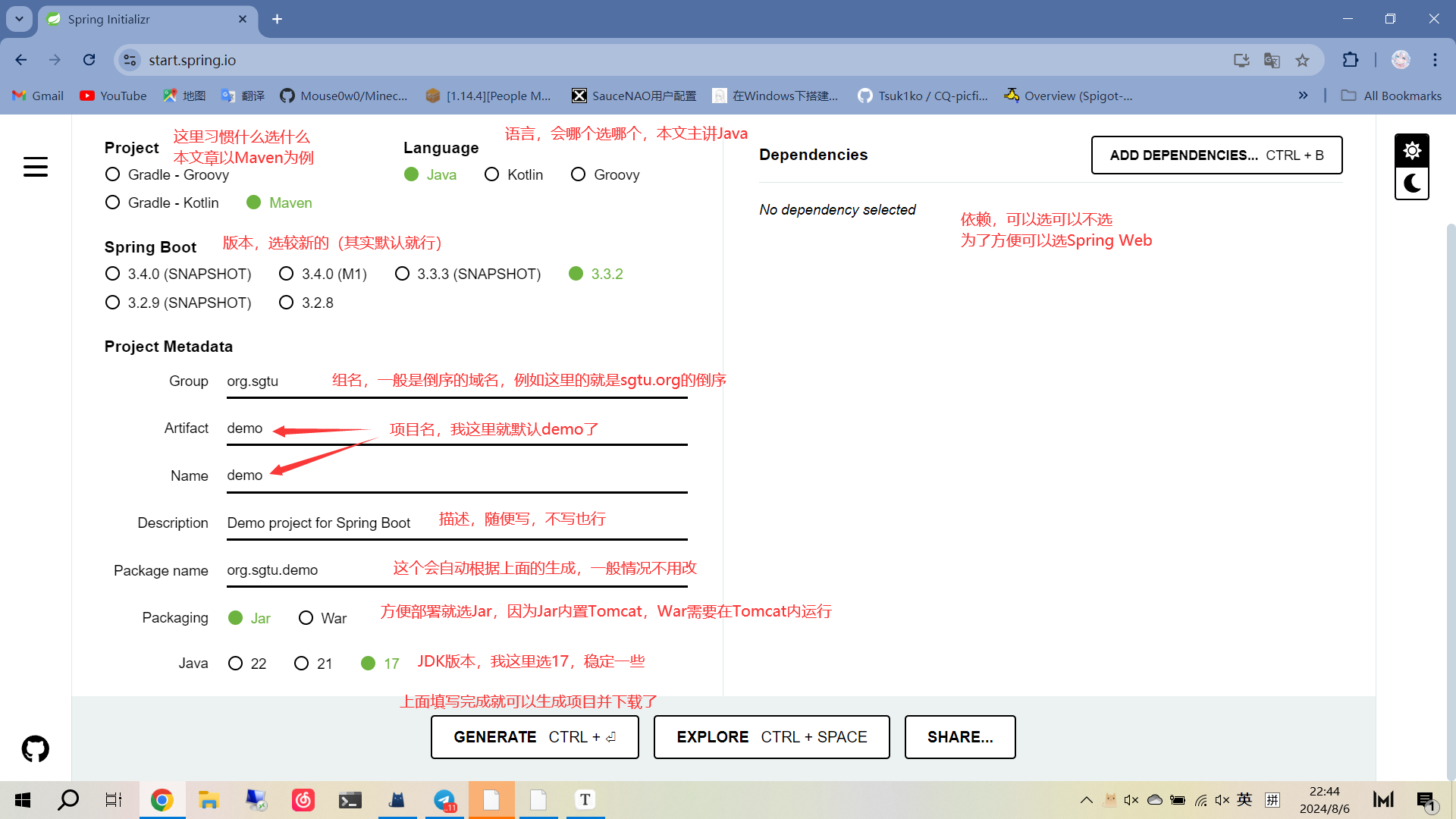Select Jar packaging
This screenshot has width=1456, height=819.
coord(249,618)
